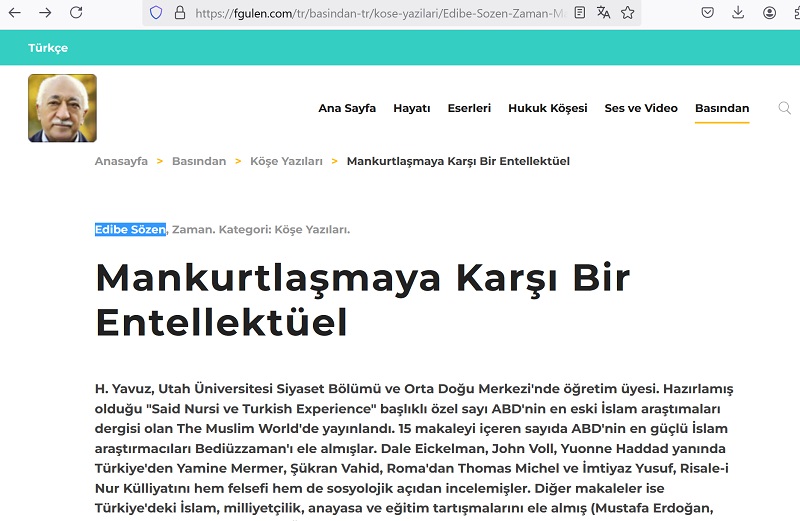Click the portrait logo thumbnail
The image size is (800, 521).
pyautogui.click(x=62, y=108)
